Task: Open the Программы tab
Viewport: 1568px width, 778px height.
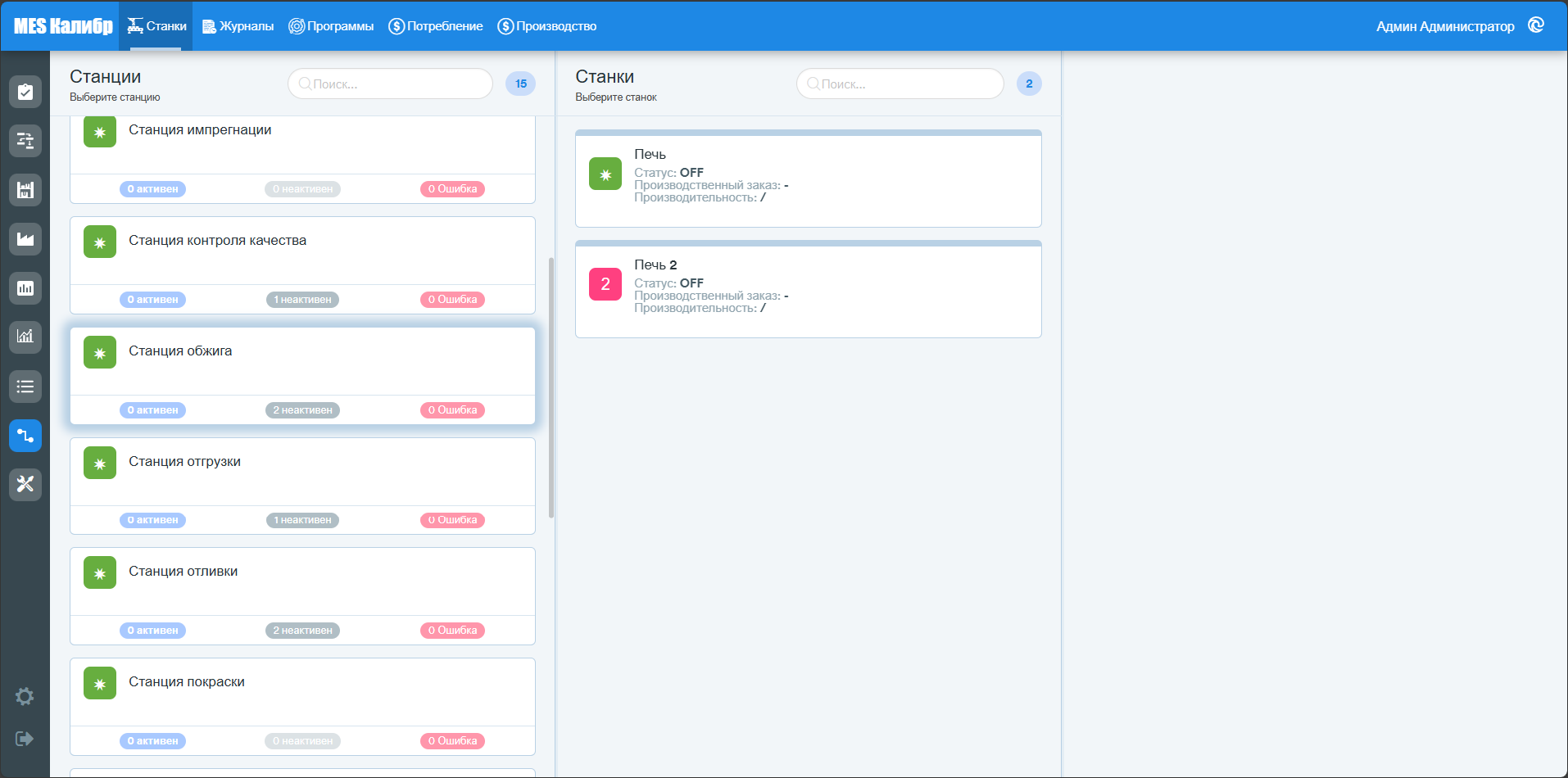Action: tap(331, 26)
